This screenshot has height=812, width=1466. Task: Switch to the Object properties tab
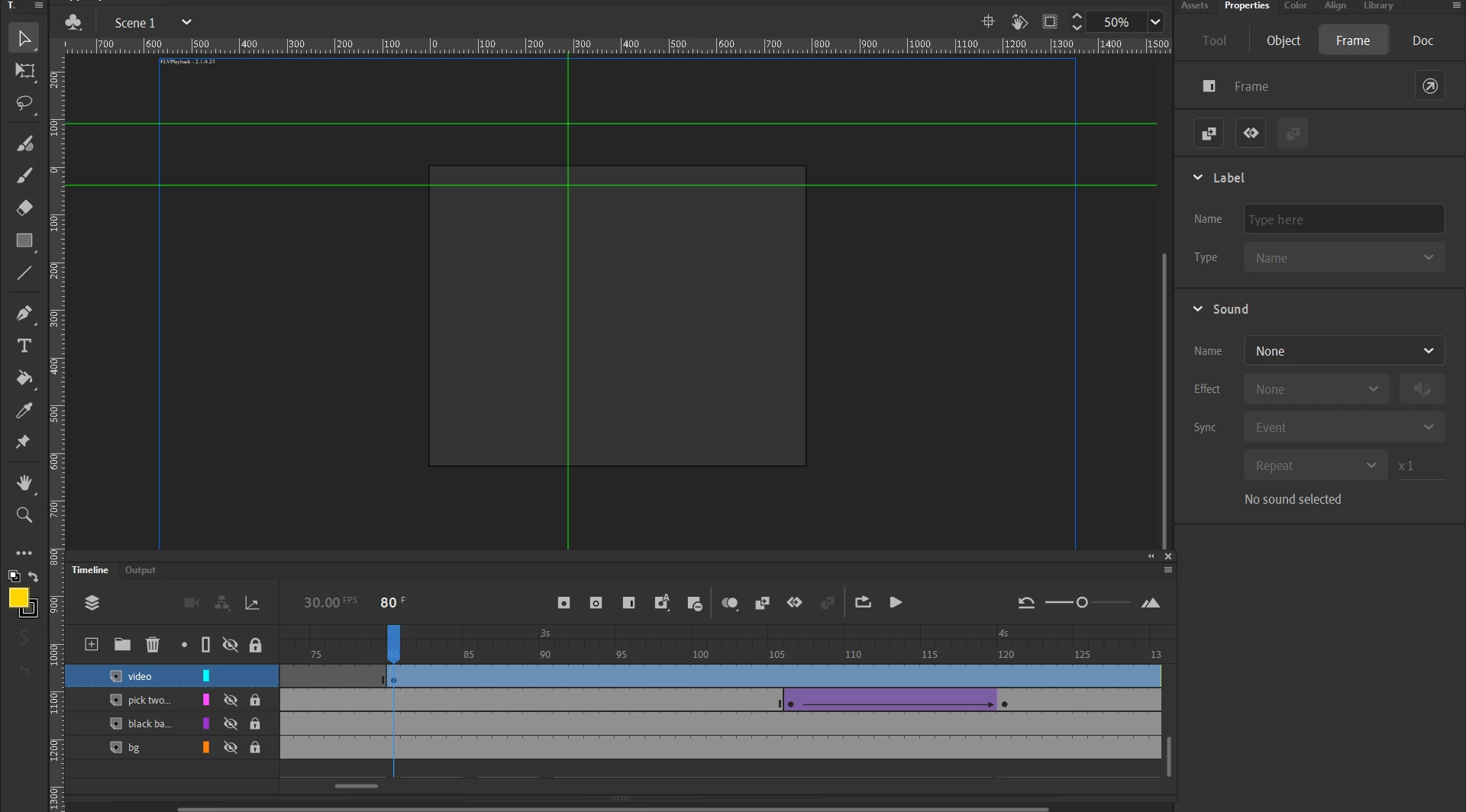point(1283,40)
